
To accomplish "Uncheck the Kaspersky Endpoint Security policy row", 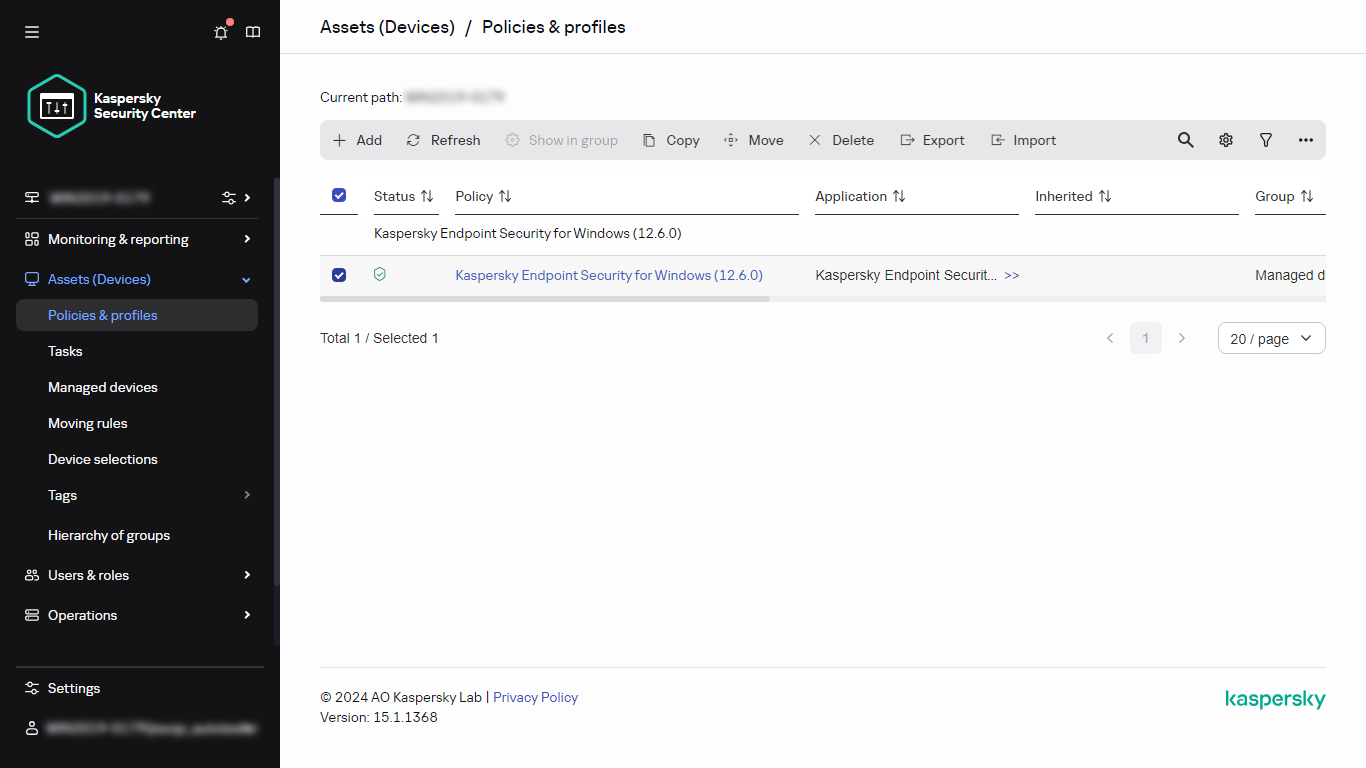I will 339,275.
